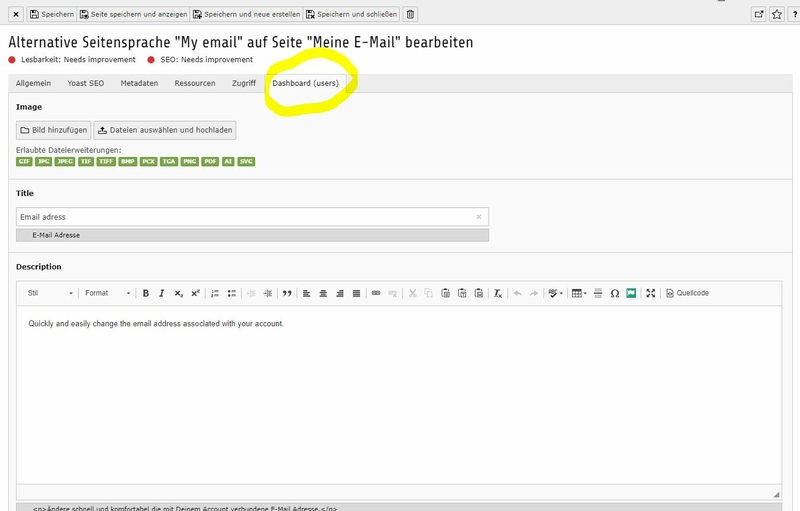The image size is (800, 511).
Task: Click the copy icon in editor toolbar
Action: (x=429, y=293)
